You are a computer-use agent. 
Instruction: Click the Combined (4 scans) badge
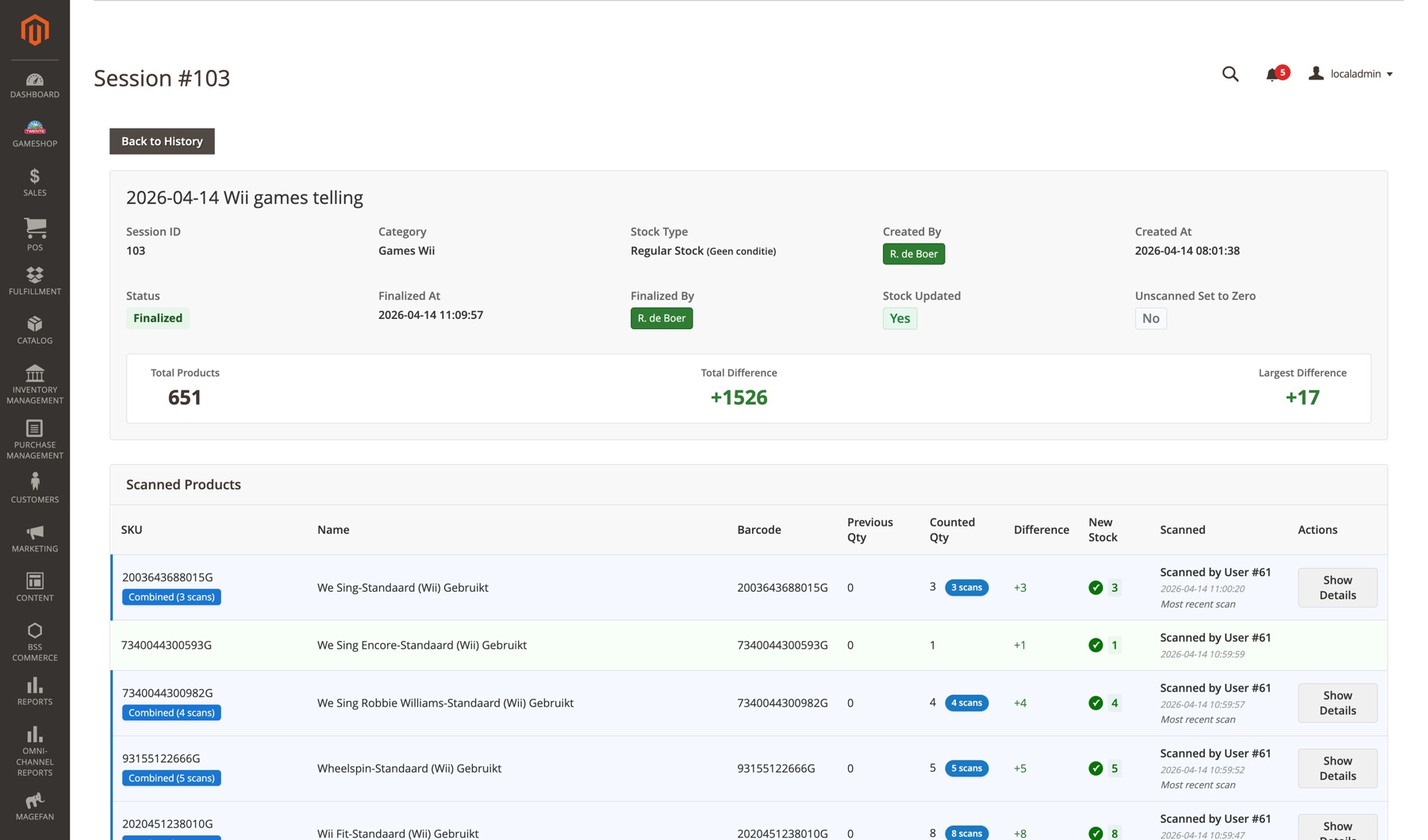[171, 713]
